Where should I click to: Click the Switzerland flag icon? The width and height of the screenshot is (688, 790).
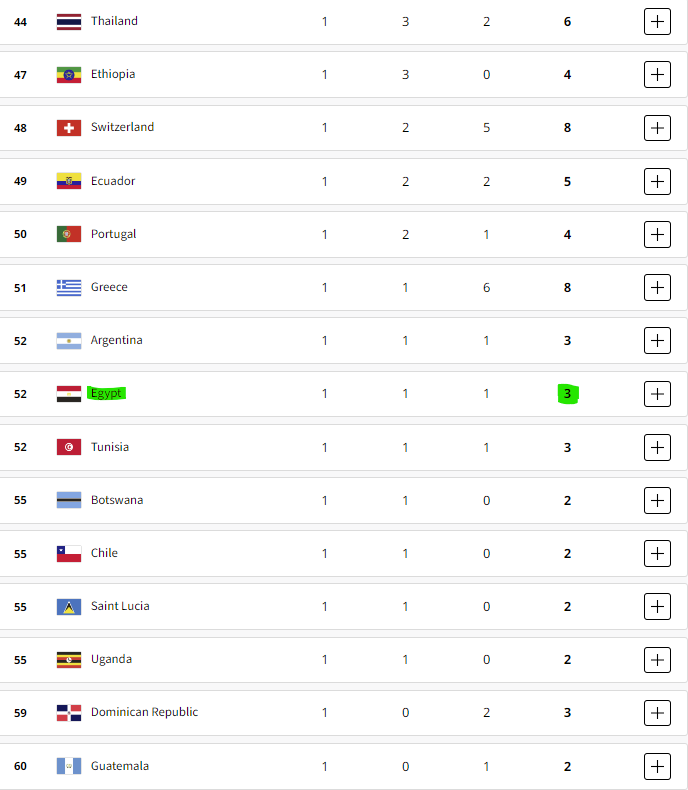(69, 127)
